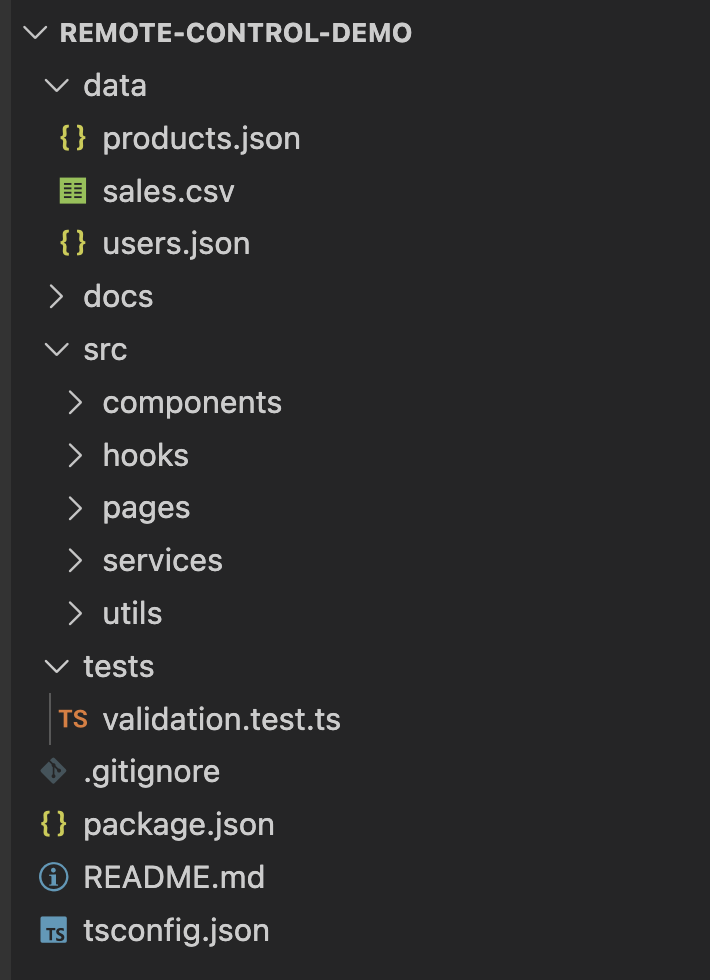Viewport: 710px width, 980px height.
Task: Click the info circle icon for README.md
Action: coord(53,878)
